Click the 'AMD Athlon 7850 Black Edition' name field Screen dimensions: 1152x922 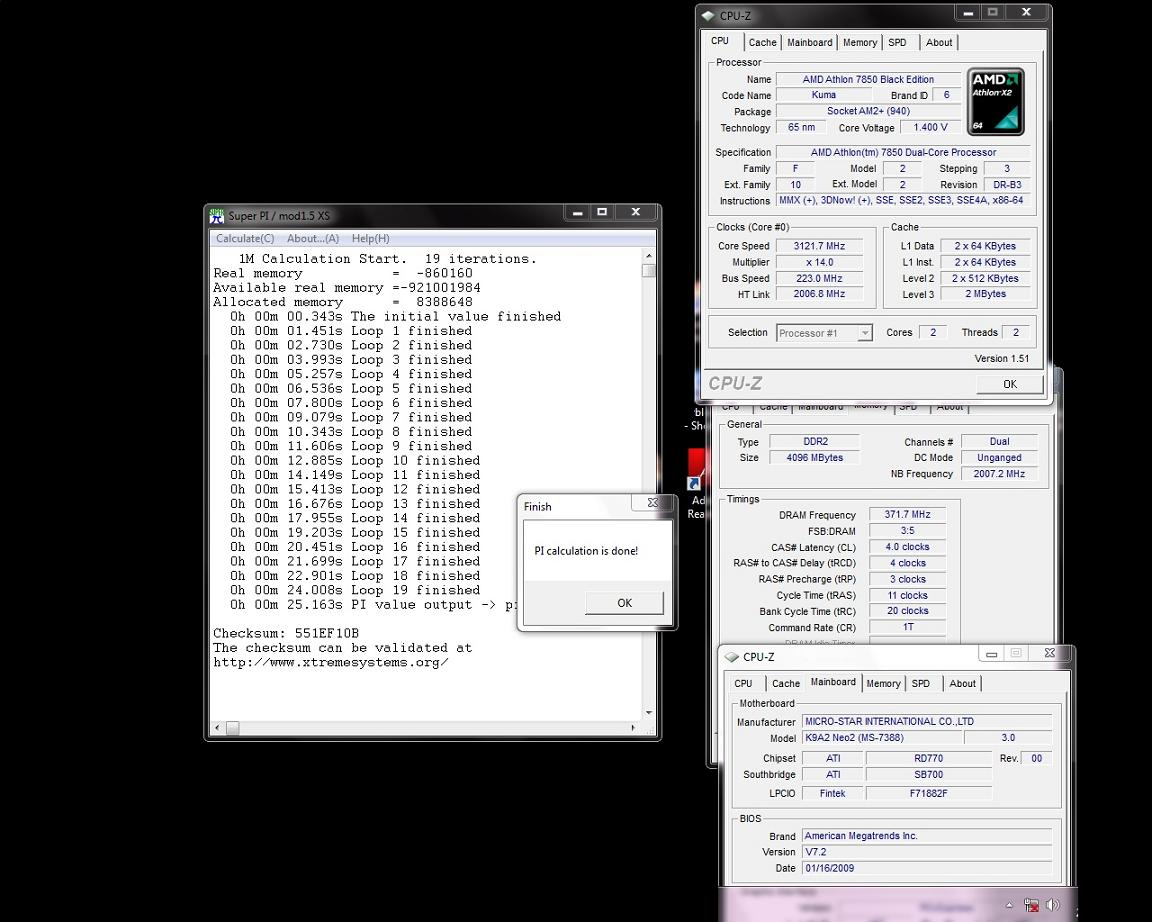(x=868, y=79)
